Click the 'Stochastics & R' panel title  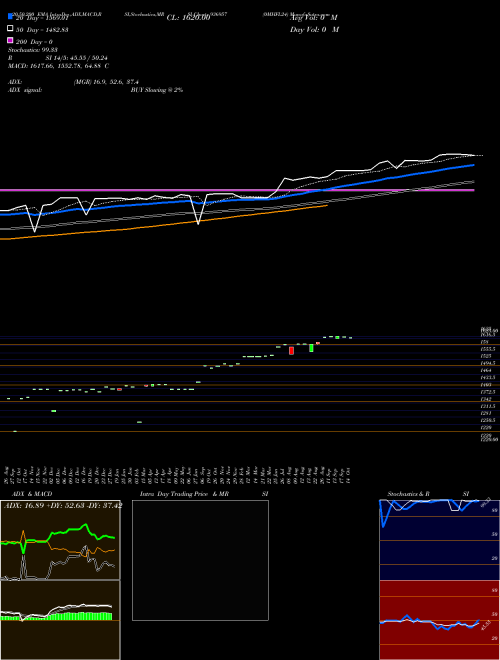pos(408,494)
